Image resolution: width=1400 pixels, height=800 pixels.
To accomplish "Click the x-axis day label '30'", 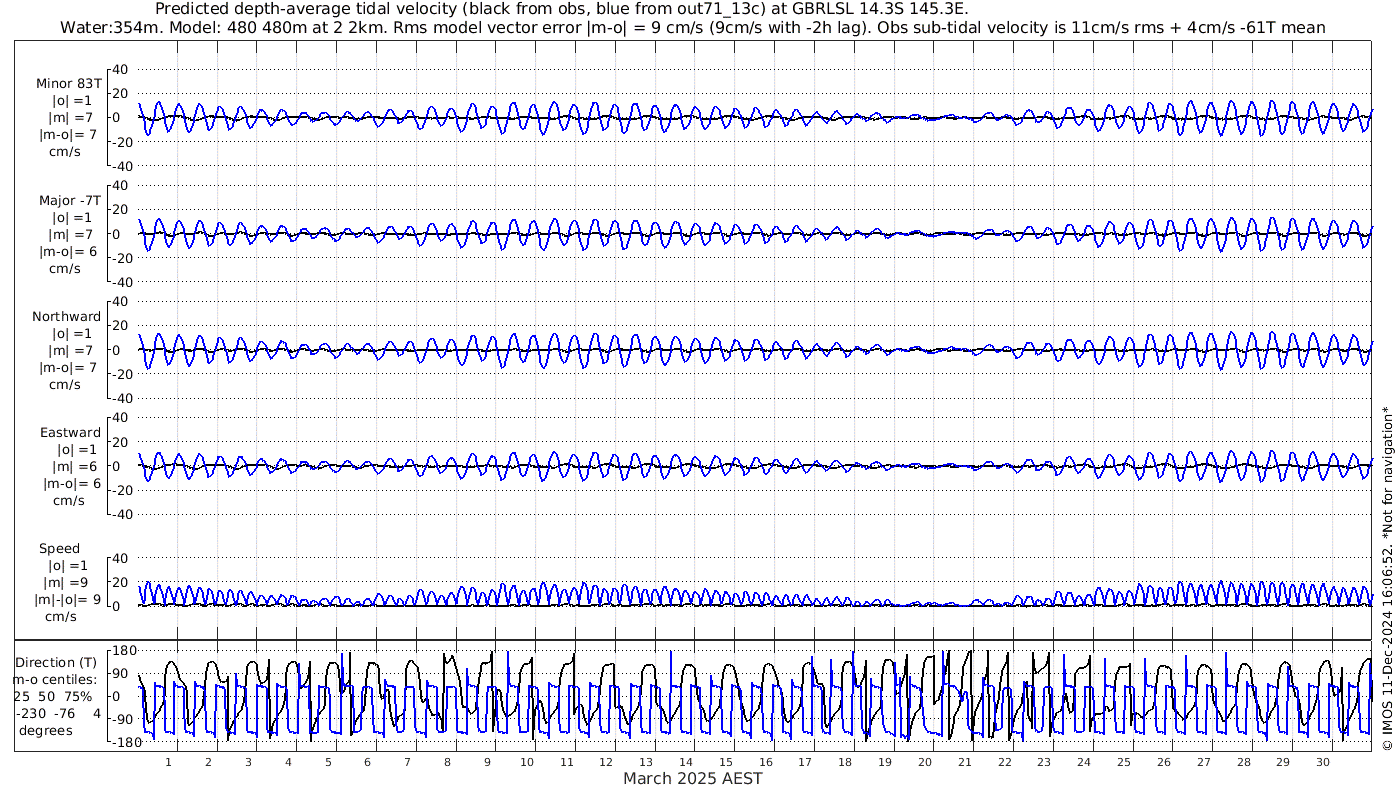I will (x=1322, y=762).
